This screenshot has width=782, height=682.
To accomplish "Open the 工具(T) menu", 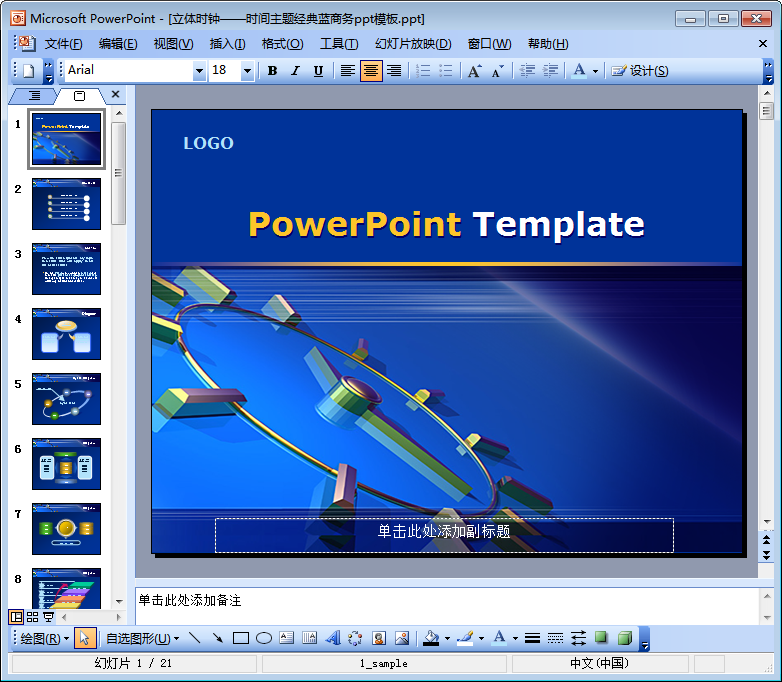I will tap(339, 44).
